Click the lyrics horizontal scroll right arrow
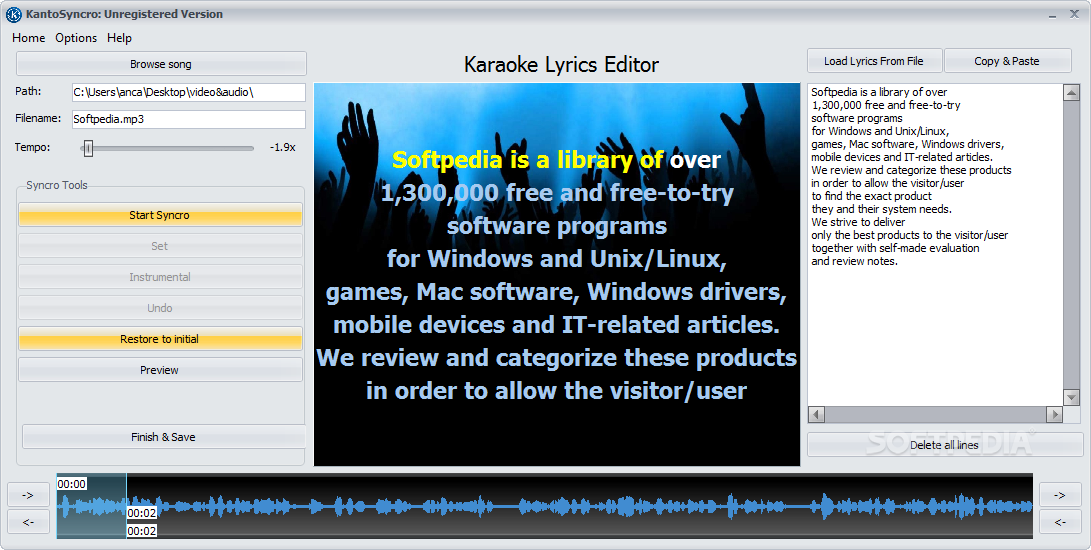1091x550 pixels. pos(1055,414)
